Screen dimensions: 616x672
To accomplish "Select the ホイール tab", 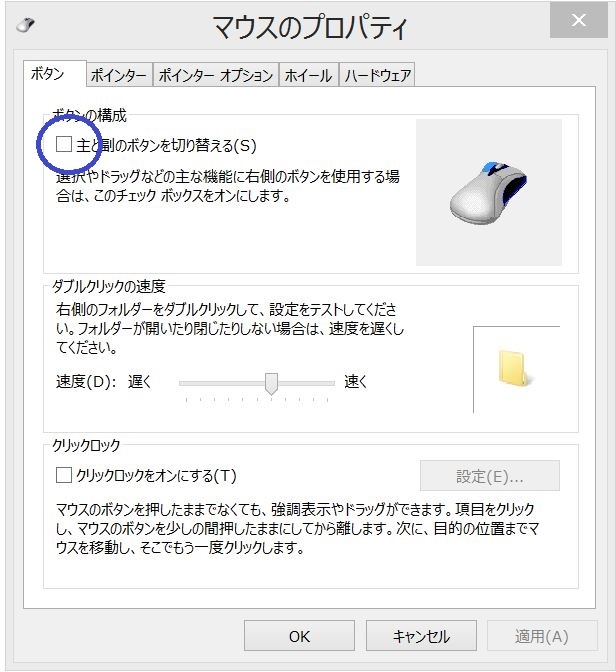I will tap(309, 75).
